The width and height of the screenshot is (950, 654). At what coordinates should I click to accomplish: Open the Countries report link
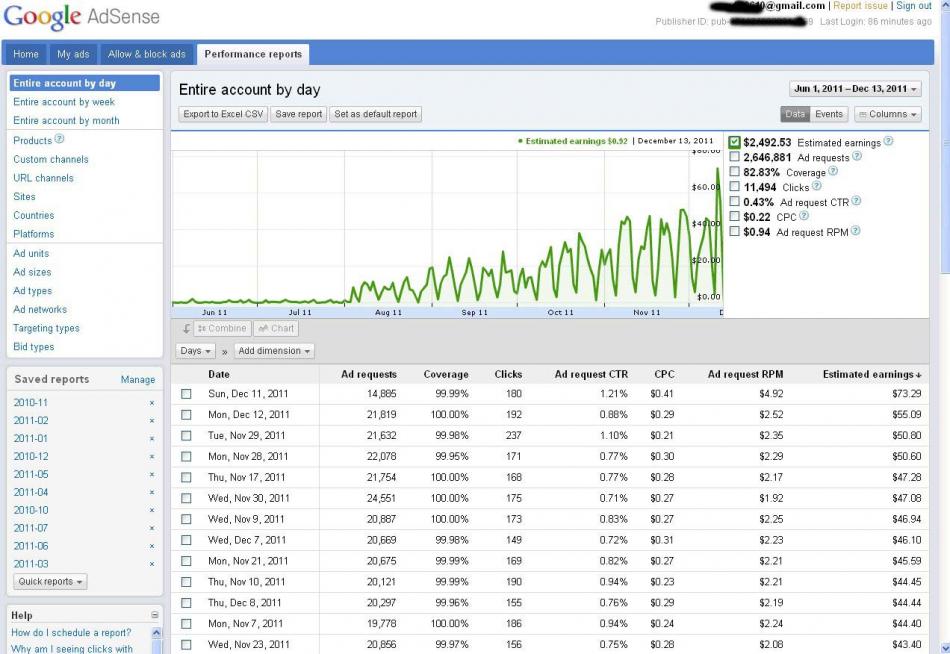click(34, 215)
